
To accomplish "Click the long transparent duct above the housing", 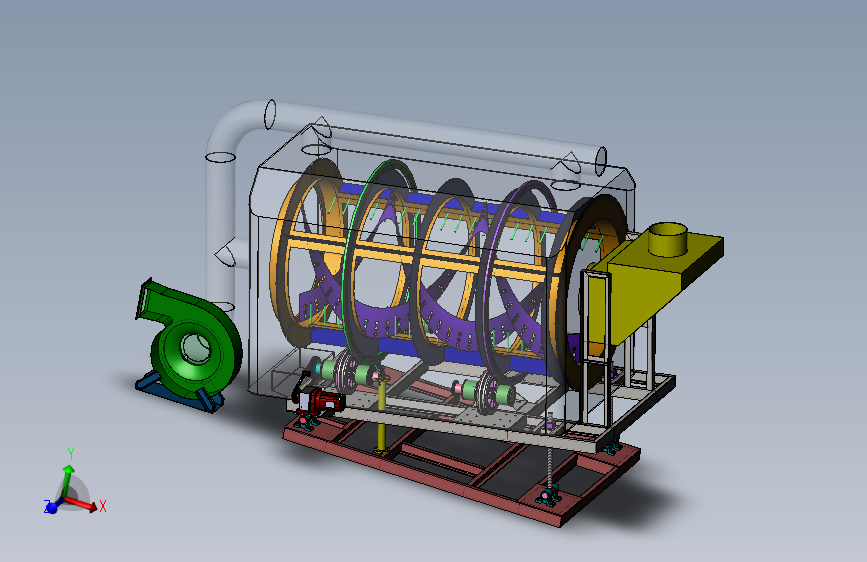I will tap(437, 136).
